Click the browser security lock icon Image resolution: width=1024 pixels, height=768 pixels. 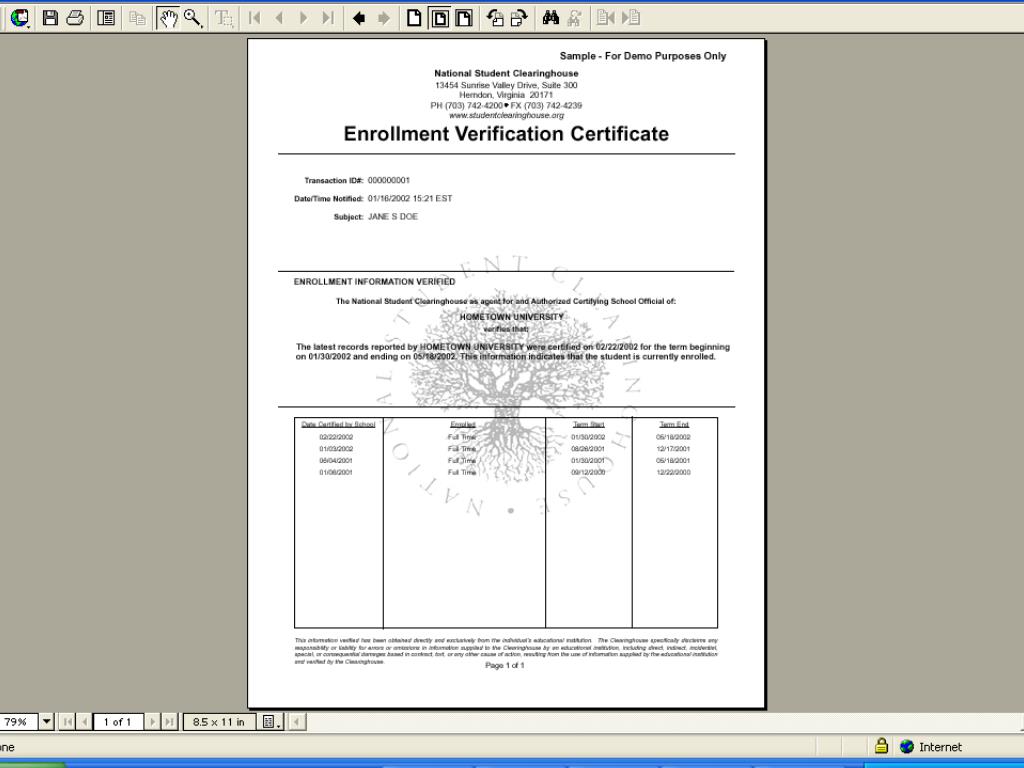tap(881, 746)
